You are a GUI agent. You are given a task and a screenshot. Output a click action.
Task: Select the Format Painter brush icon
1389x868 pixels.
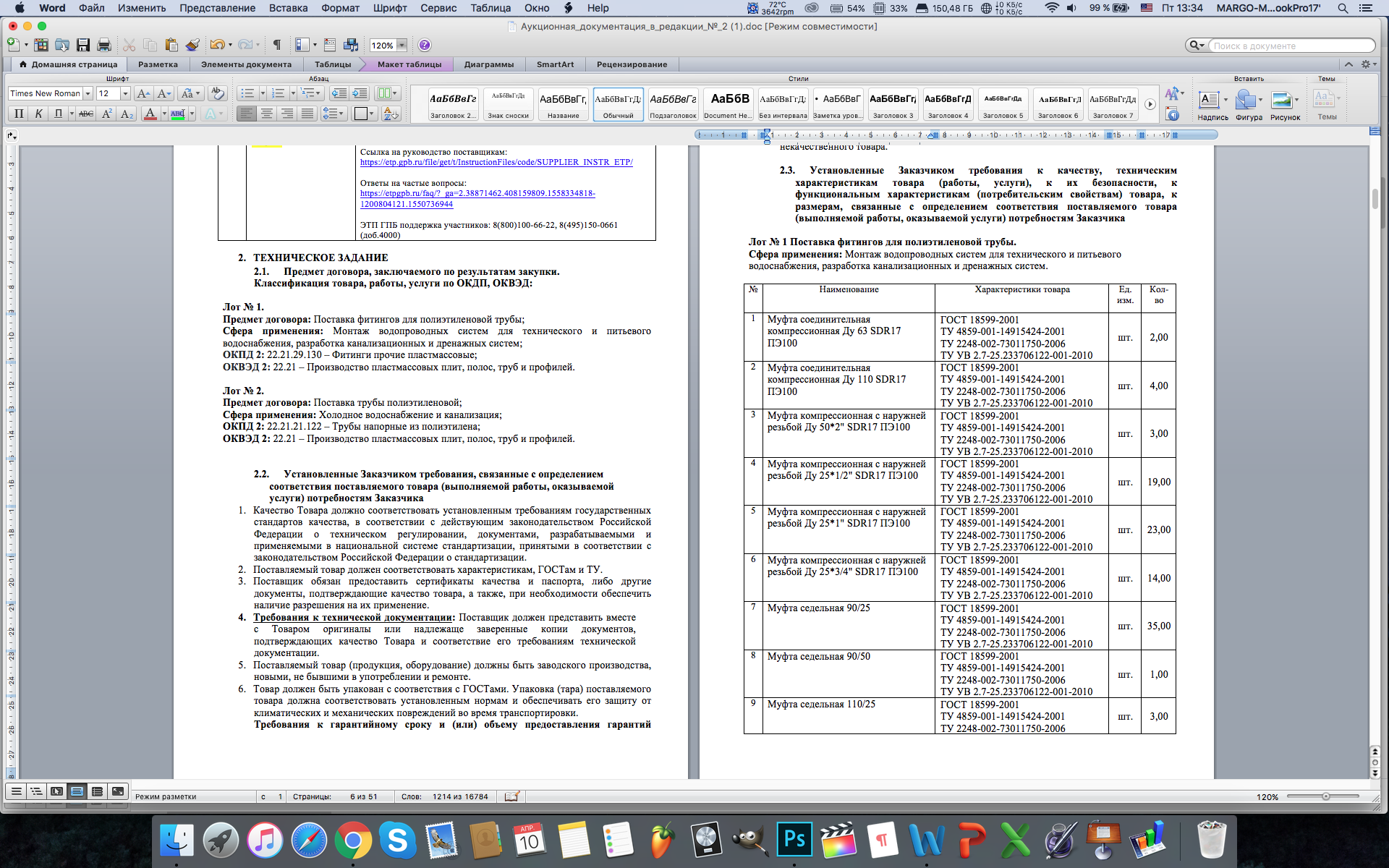pyautogui.click(x=192, y=45)
